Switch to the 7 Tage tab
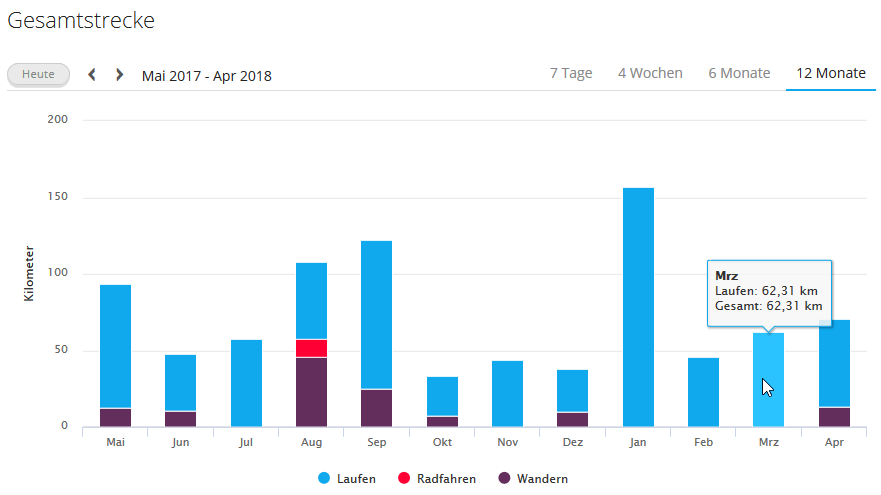 570,73
